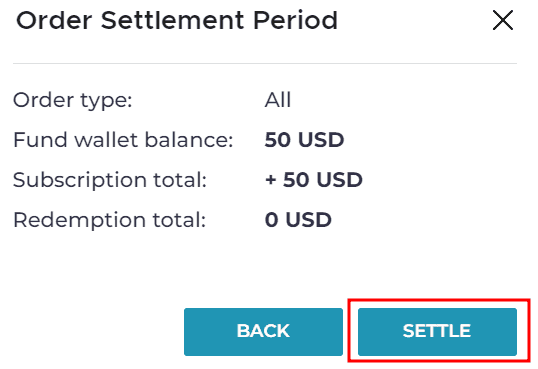Select the + 50 USD subscription amount
Viewport: 538px width, 369px height.
pos(314,180)
